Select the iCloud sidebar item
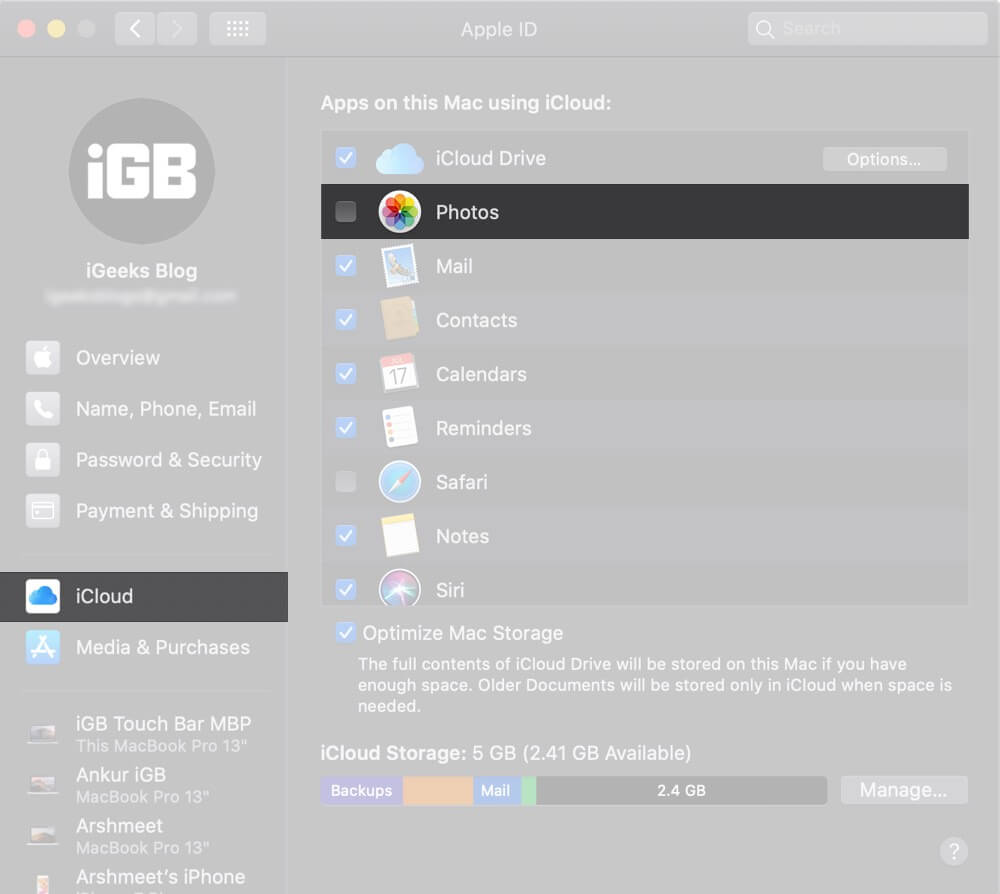The image size is (1000, 894). click(x=144, y=596)
